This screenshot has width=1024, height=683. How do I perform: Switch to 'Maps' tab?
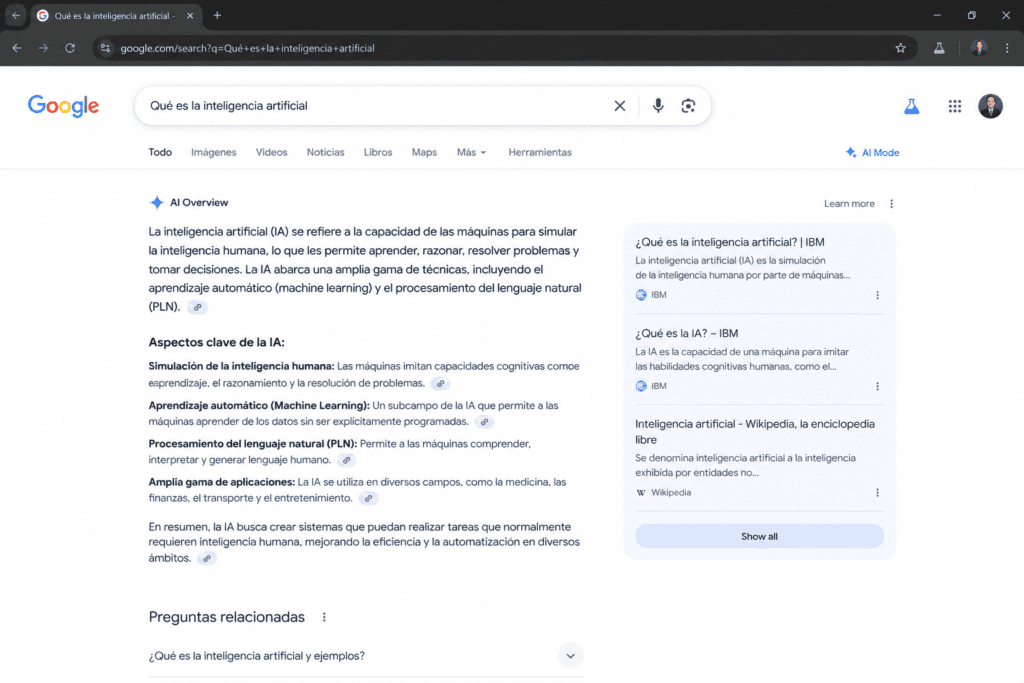click(424, 152)
